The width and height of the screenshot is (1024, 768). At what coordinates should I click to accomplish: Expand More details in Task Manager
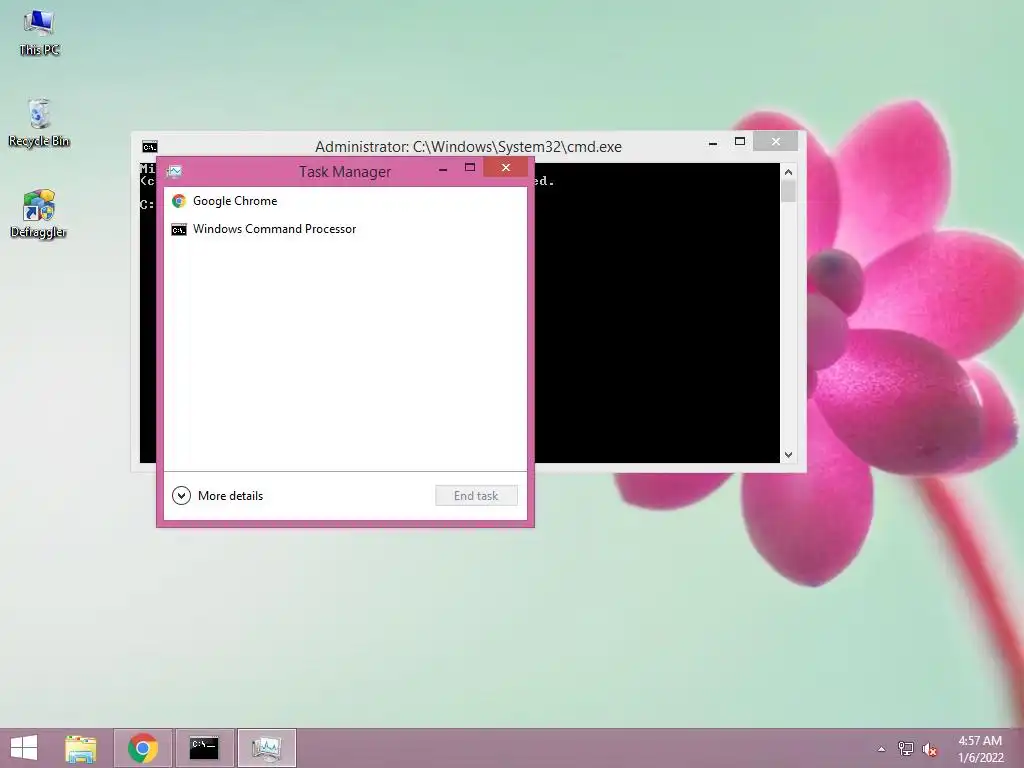pyautogui.click(x=217, y=496)
